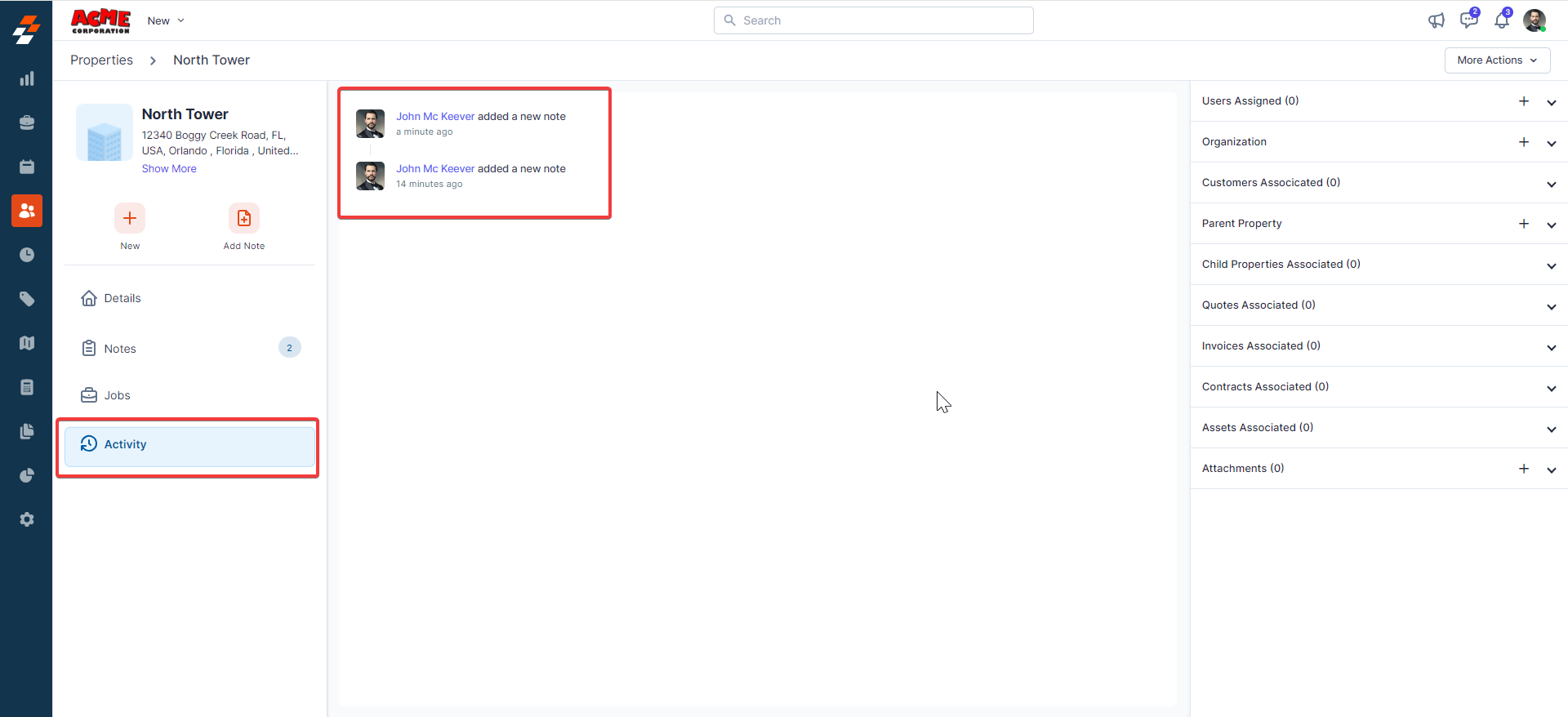The image size is (1568, 717).
Task: Open the Details tab
Action: click(x=122, y=298)
